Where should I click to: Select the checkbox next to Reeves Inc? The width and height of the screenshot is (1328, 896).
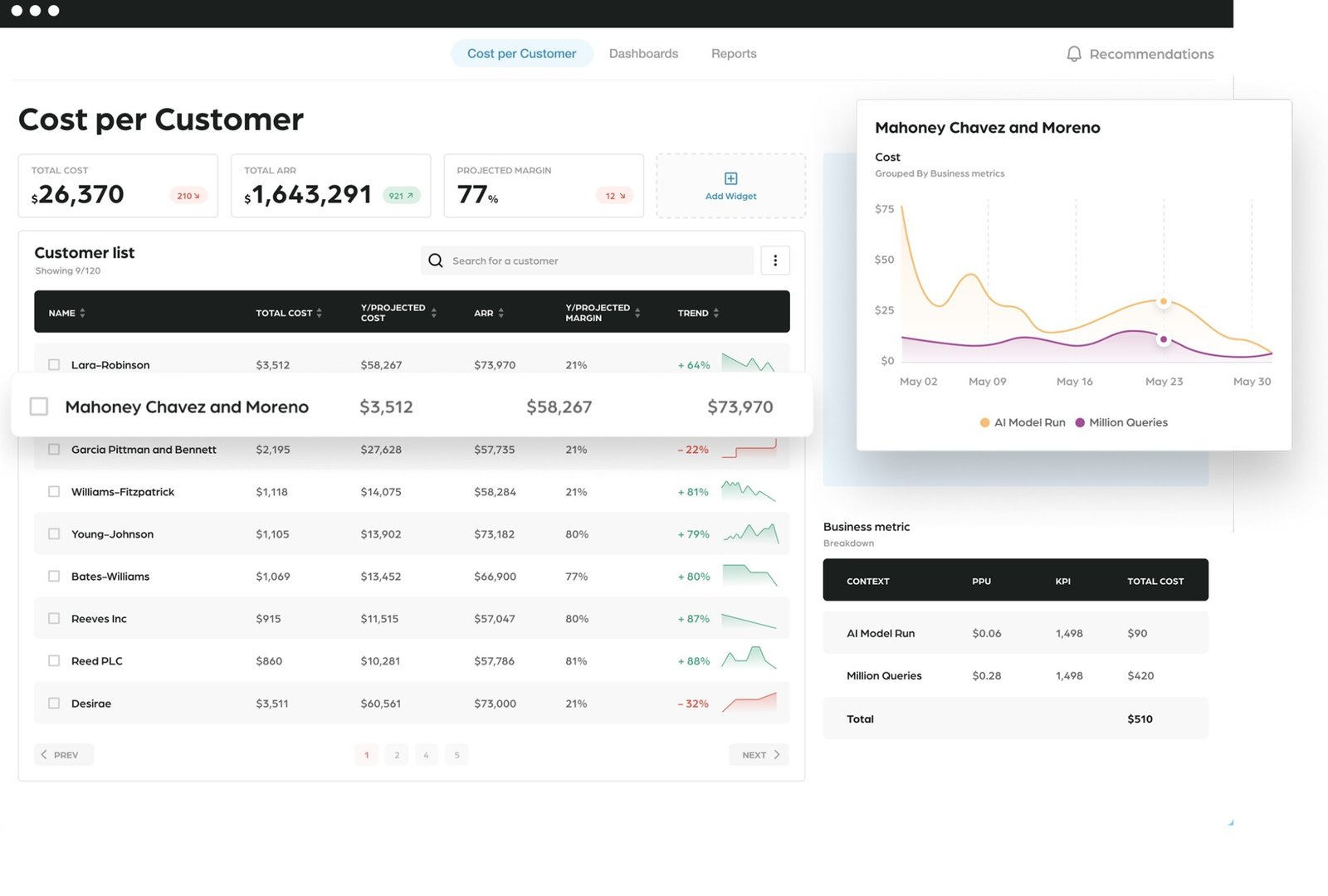(54, 618)
